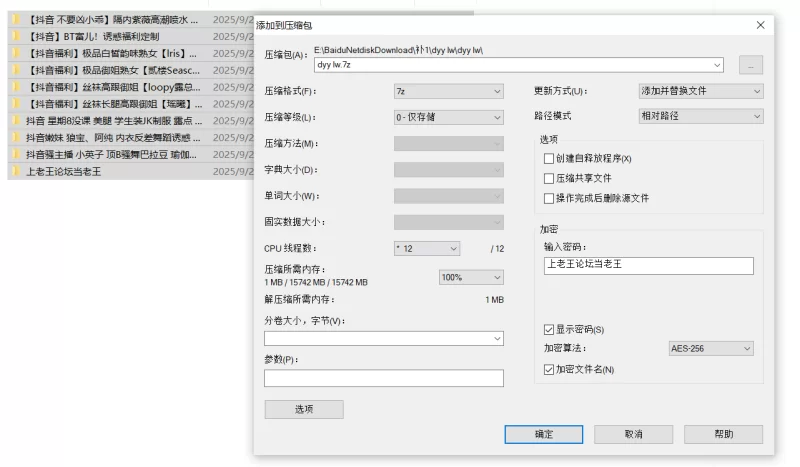800x467 pixels.
Task: Click the 选项 button at bottom left
Action: (x=304, y=409)
